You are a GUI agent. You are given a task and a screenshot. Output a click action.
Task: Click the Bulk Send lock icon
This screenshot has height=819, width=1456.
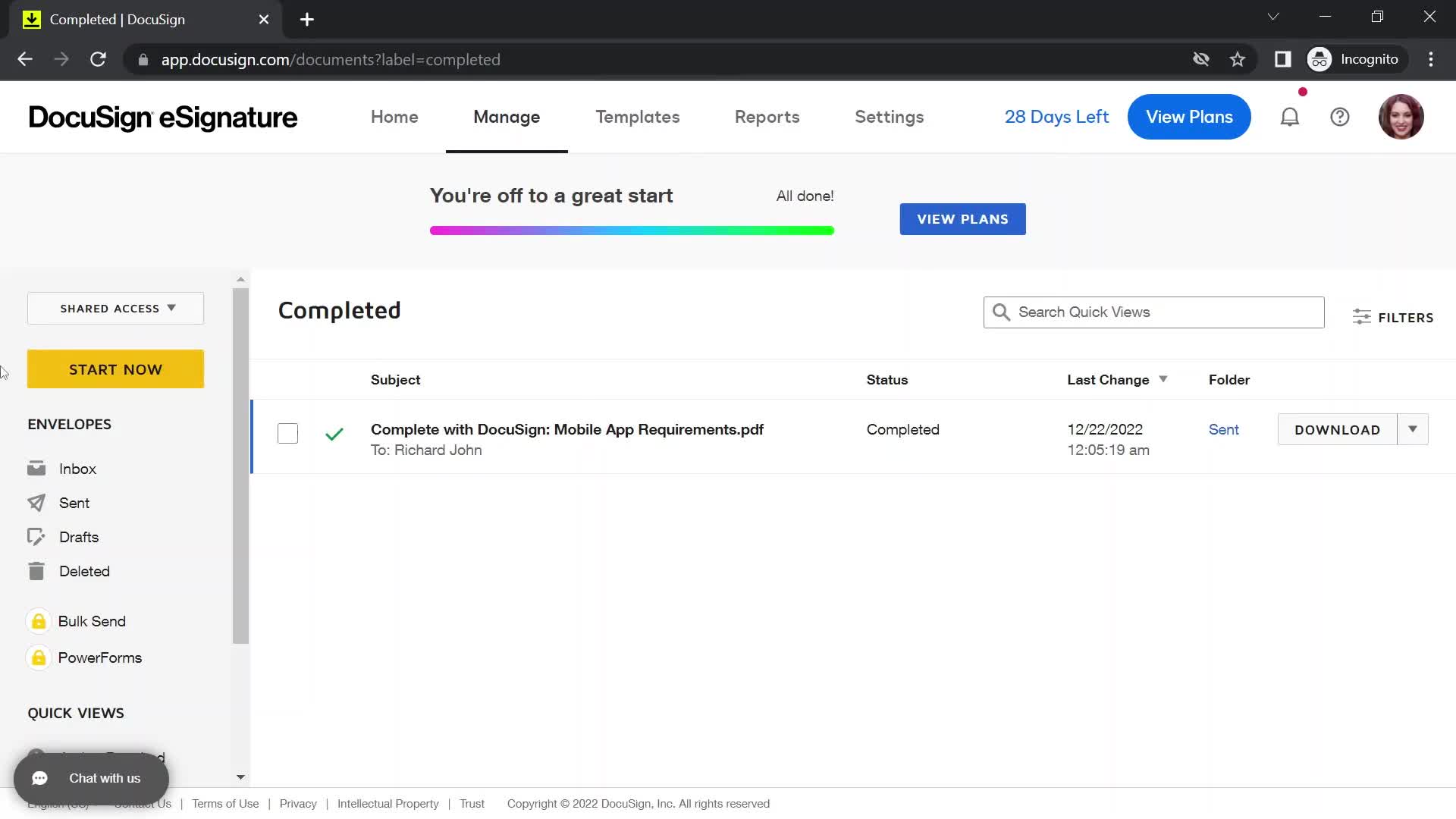point(38,621)
